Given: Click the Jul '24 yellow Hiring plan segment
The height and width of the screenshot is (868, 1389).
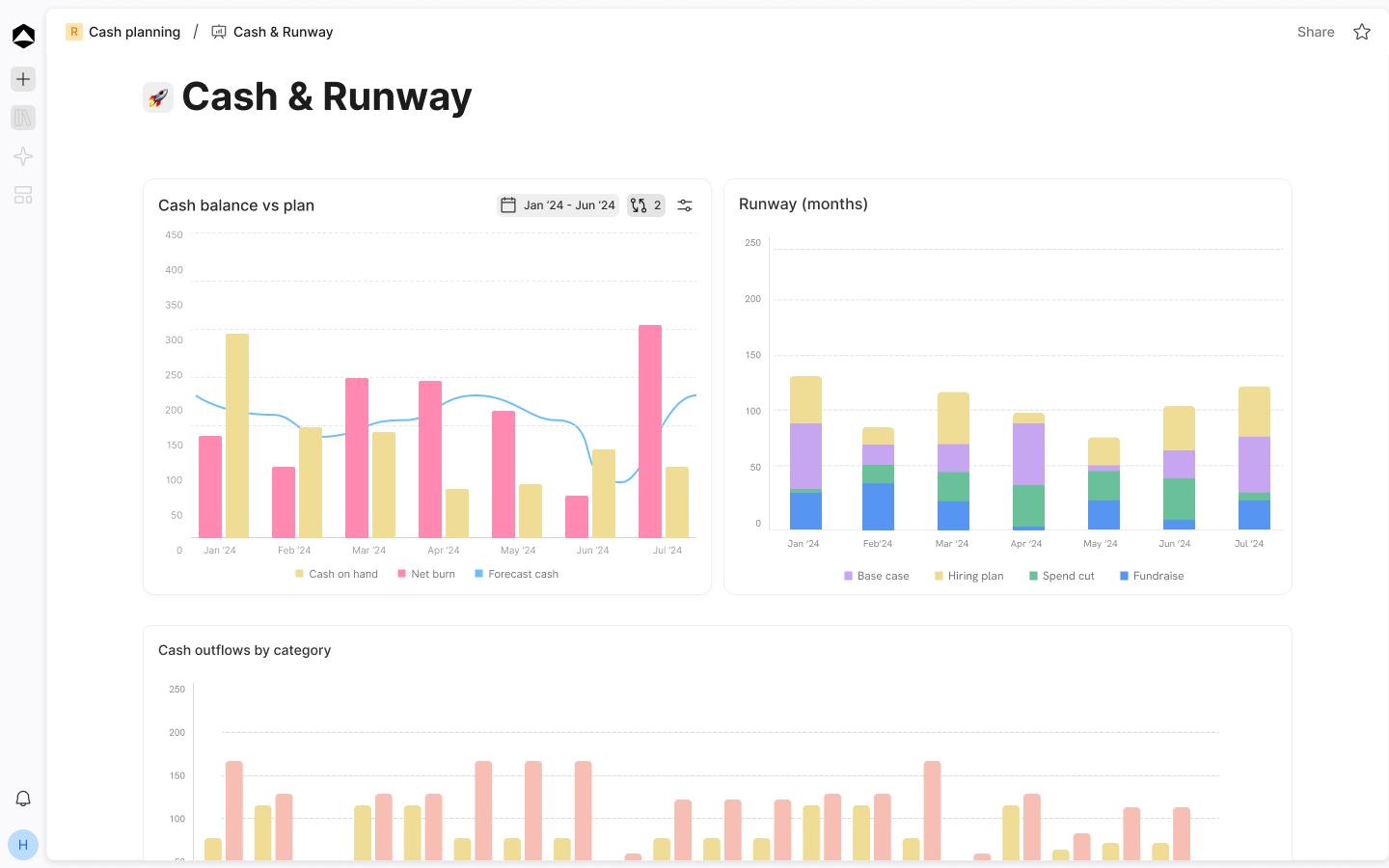Looking at the screenshot, I should [1254, 412].
